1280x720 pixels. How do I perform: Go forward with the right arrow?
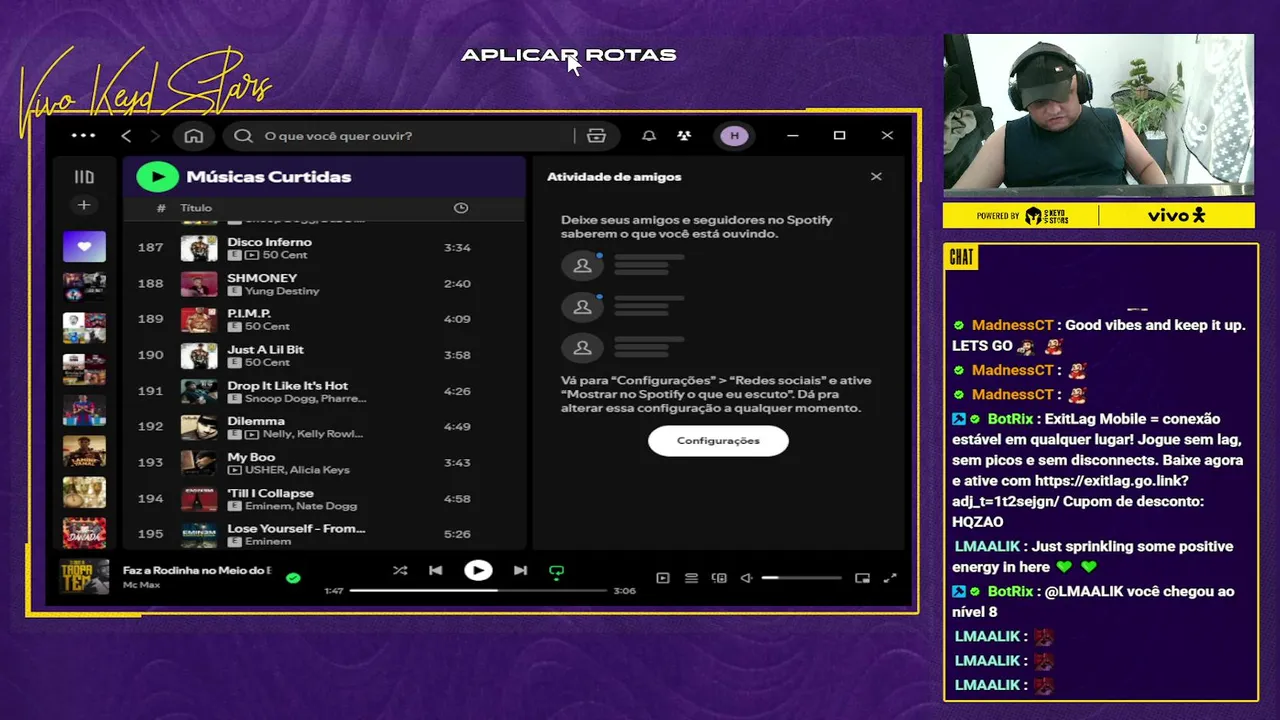pyautogui.click(x=155, y=136)
